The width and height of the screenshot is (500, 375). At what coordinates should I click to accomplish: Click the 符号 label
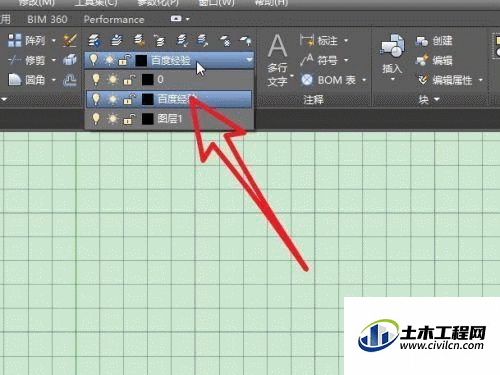tap(328, 60)
